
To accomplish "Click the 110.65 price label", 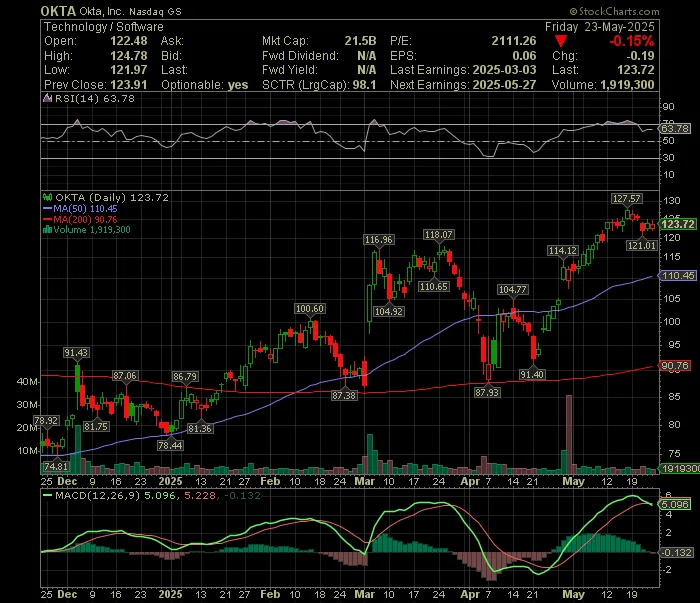I will pyautogui.click(x=434, y=287).
